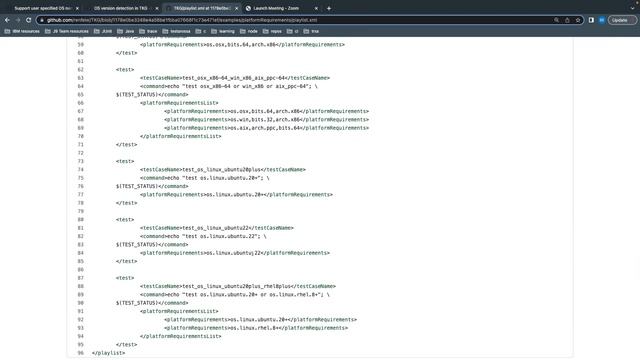Open the 'c' bookmark folder
640x360 pixels.
pos(201,31)
